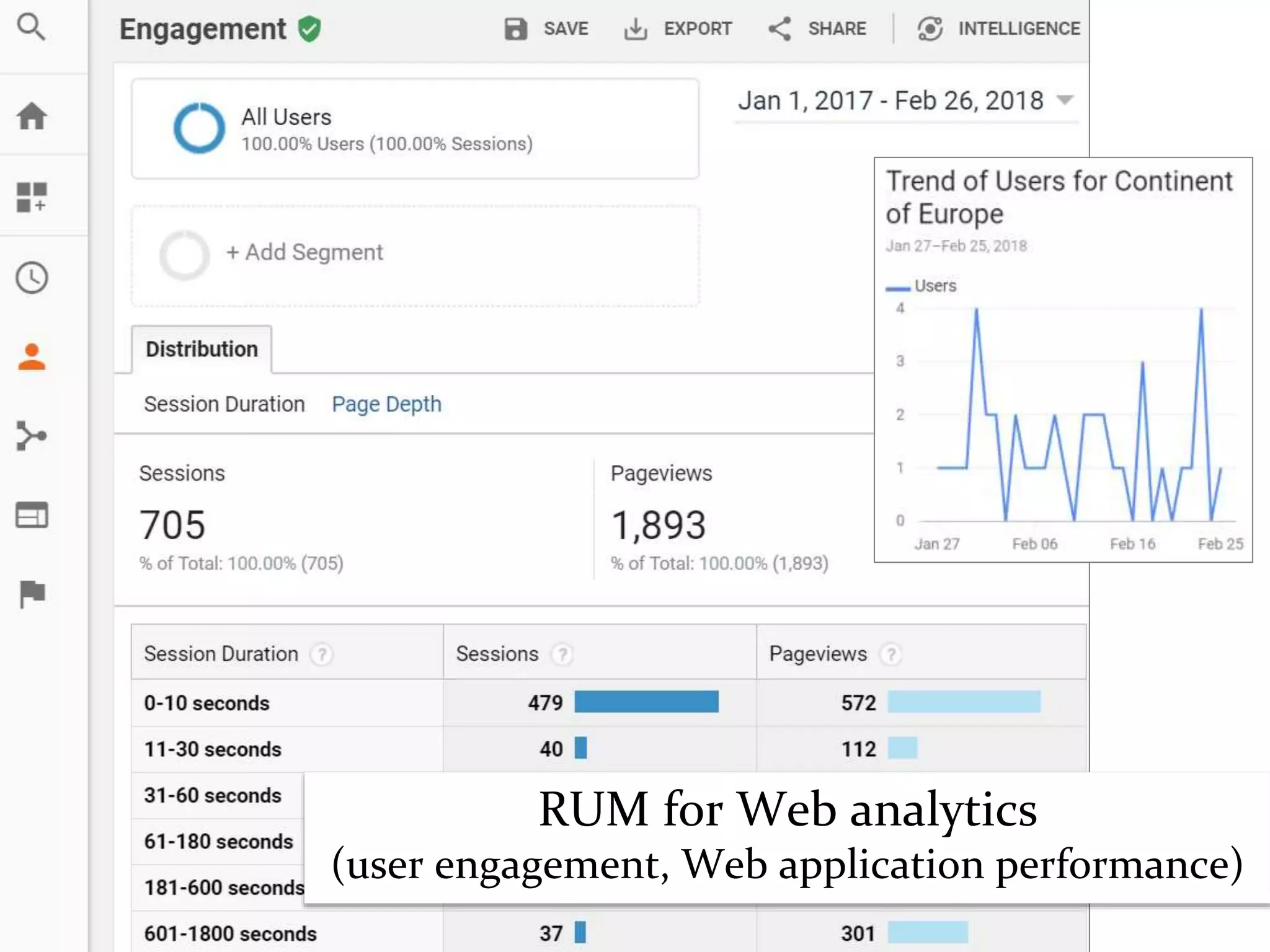Click the green verified shield beside Engagement
Viewport: 1270px width, 952px height.
pos(309,29)
